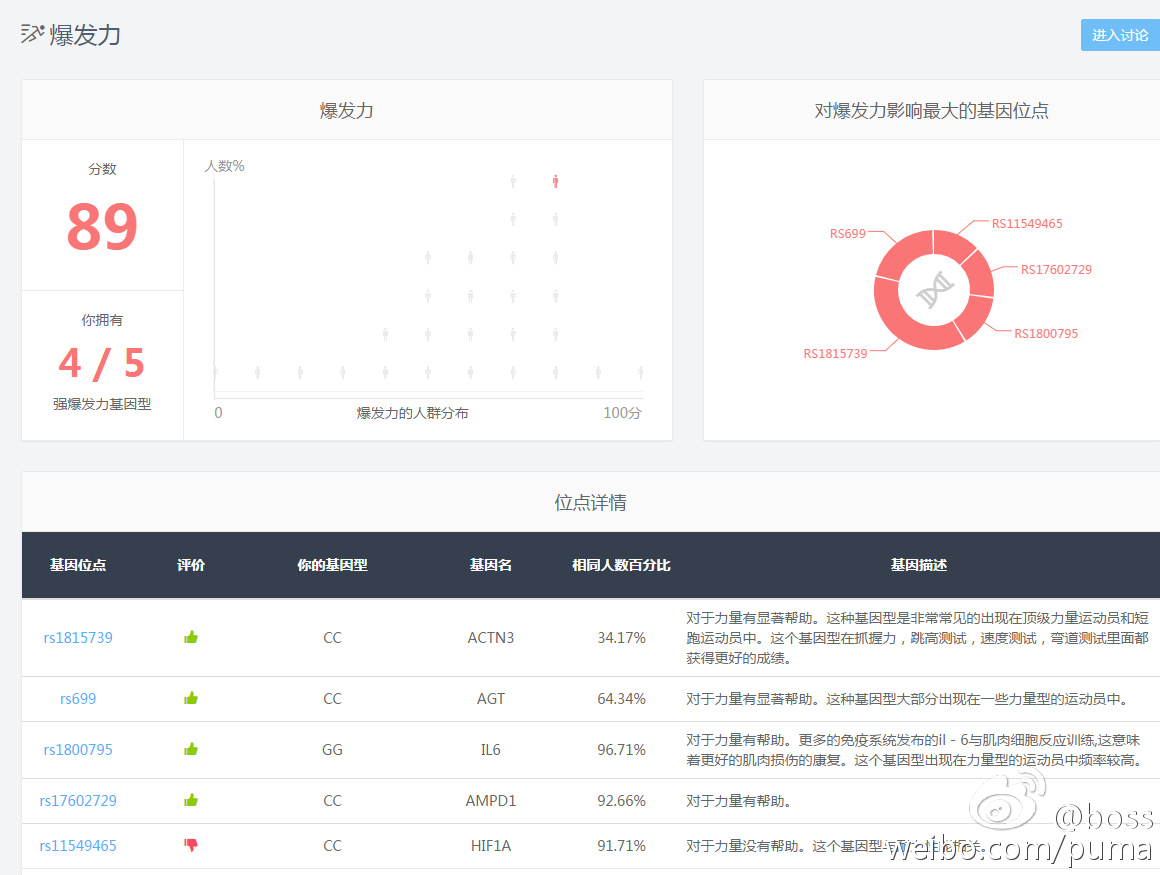
Task: Click the thumbs-up icon in the rs1815739 row
Action: [x=191, y=637]
